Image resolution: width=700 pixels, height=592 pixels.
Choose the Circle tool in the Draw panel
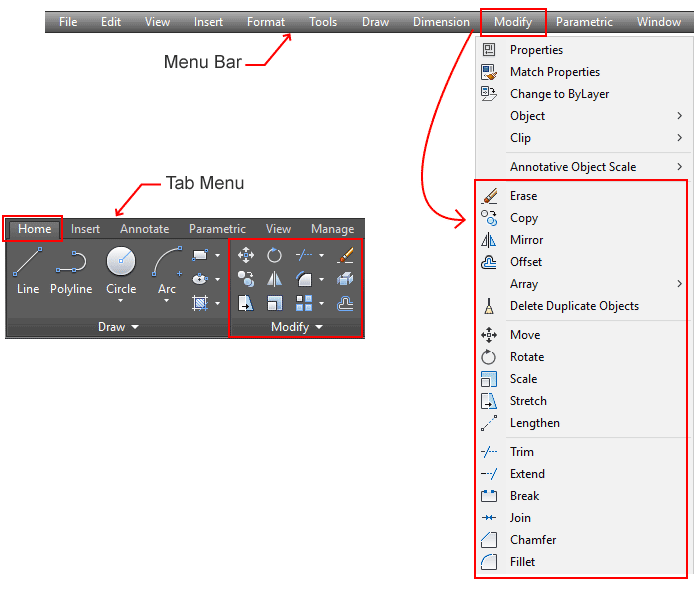[x=121, y=270]
